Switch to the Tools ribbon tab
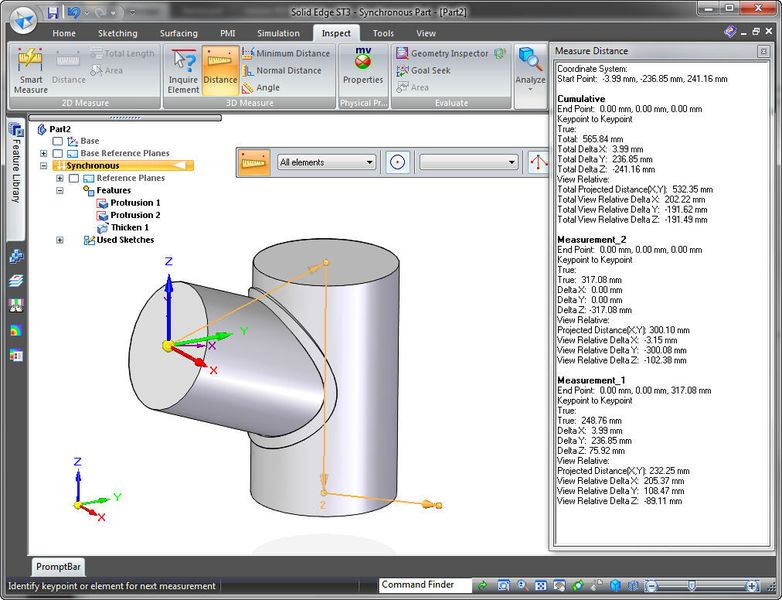The image size is (782, 600). coord(383,33)
